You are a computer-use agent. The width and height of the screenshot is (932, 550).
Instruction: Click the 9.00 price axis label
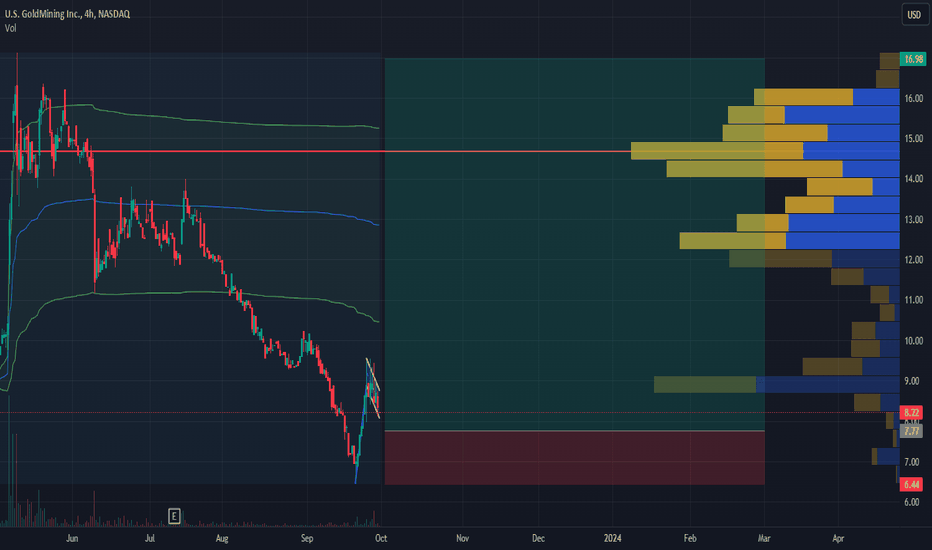coord(912,381)
